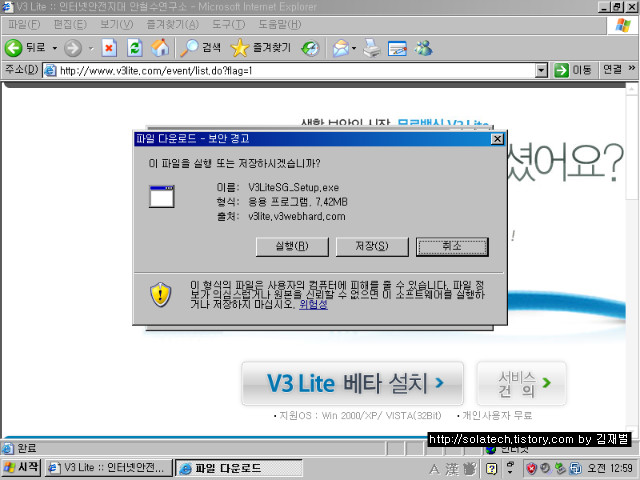640x480 pixels.
Task: Click Save 저장(S) in download dialog
Action: pyautogui.click(x=372, y=247)
